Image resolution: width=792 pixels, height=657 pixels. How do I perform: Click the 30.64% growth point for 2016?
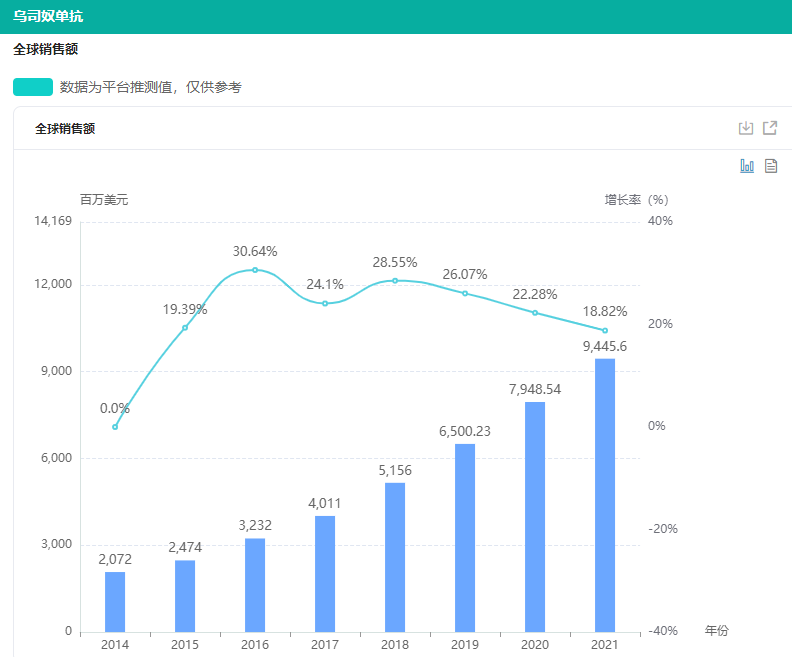255,270
